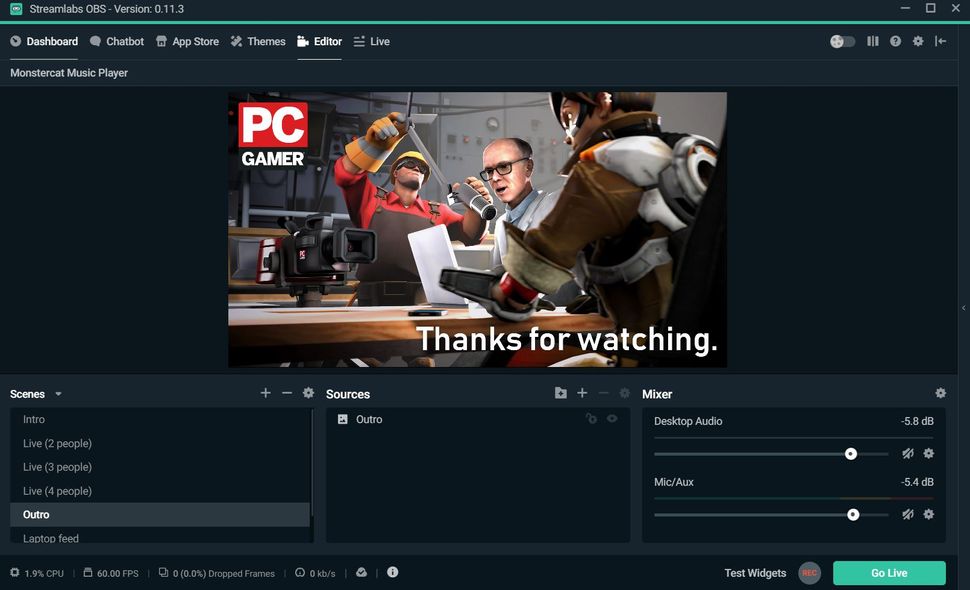Remove the selected scene with minus icon

pyautogui.click(x=287, y=393)
